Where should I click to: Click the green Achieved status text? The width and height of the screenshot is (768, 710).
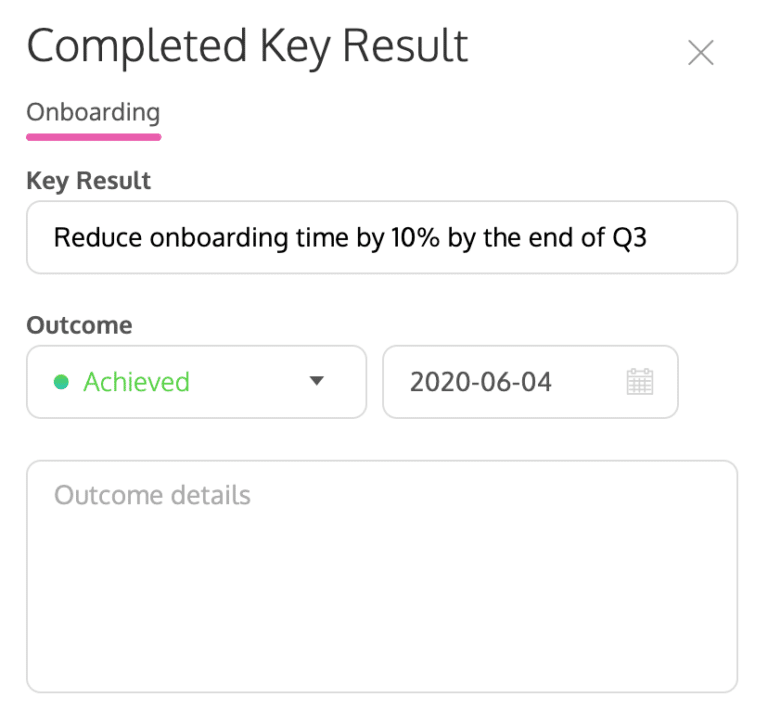[136, 381]
